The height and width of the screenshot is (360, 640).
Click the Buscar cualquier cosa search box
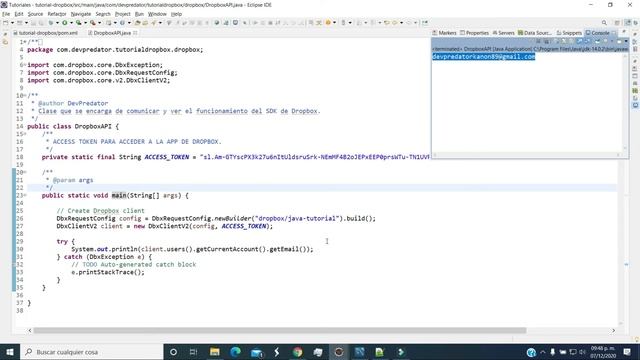point(91,352)
